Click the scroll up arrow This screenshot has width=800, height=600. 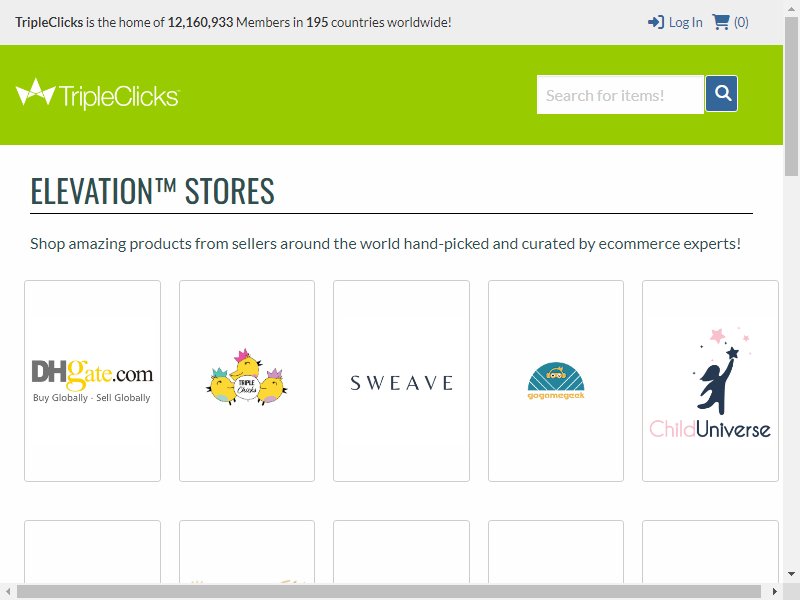point(792,7)
